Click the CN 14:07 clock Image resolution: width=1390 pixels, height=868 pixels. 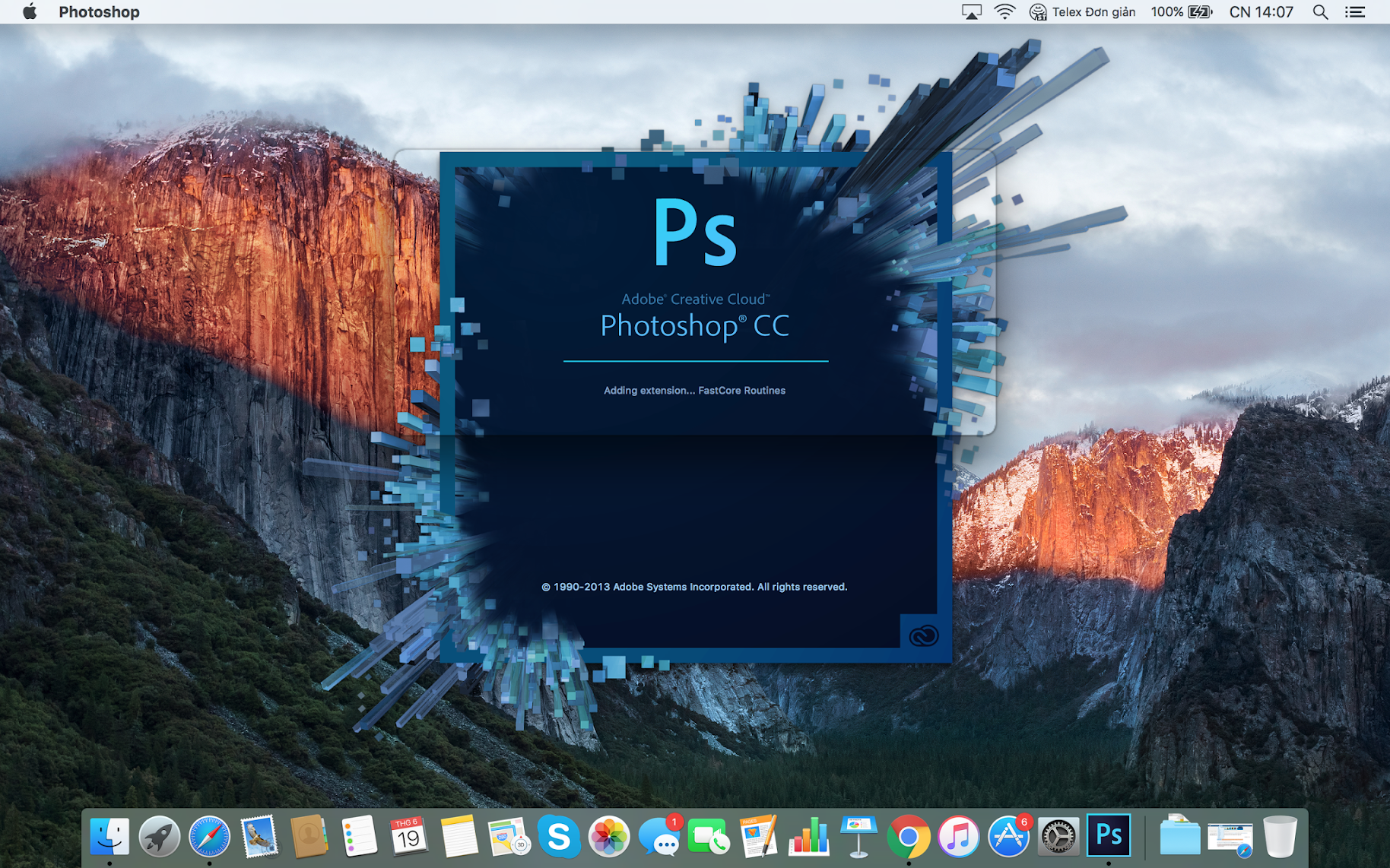[x=1261, y=11]
